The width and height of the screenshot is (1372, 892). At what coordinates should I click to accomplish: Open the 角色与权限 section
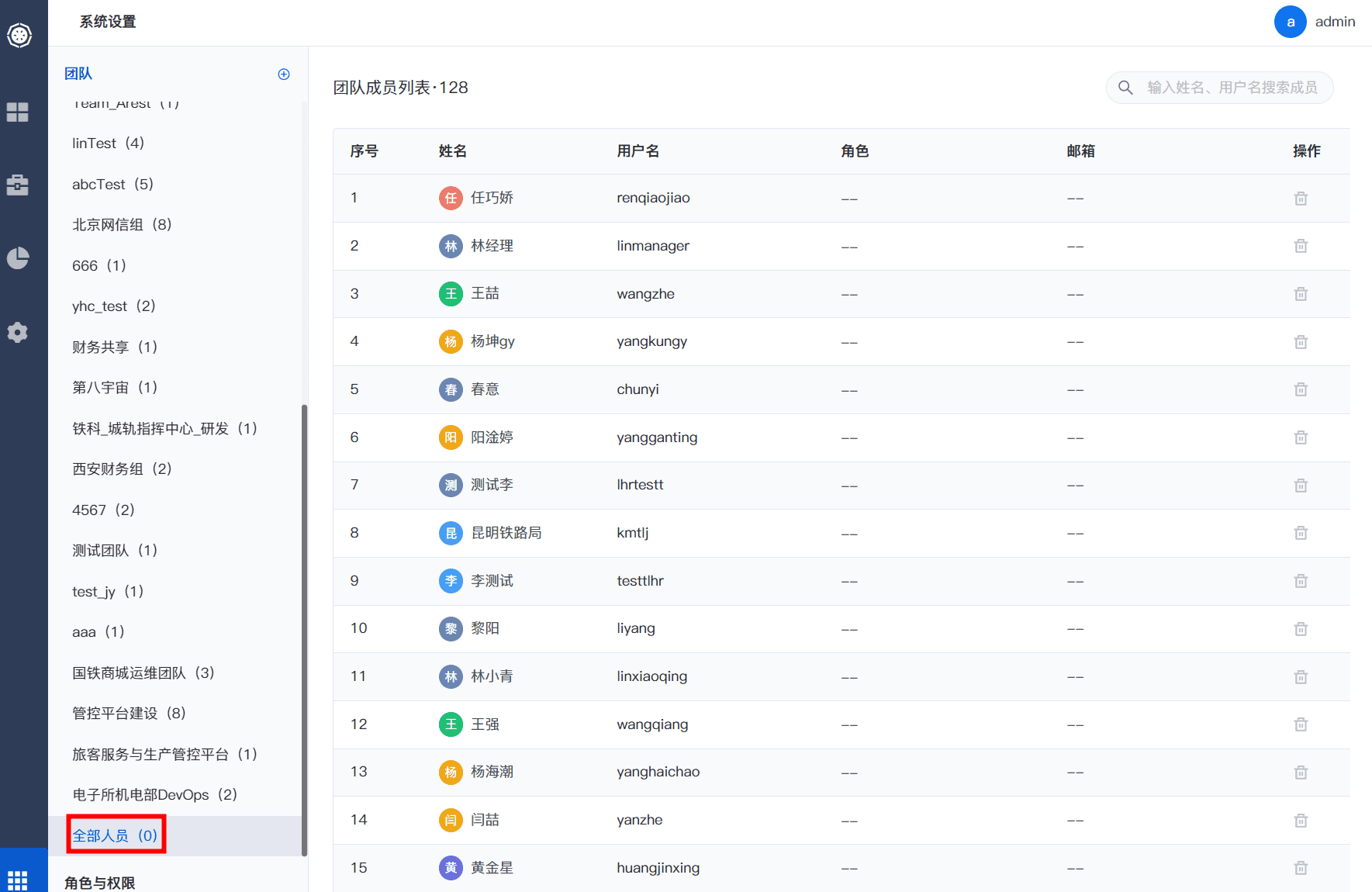100,883
